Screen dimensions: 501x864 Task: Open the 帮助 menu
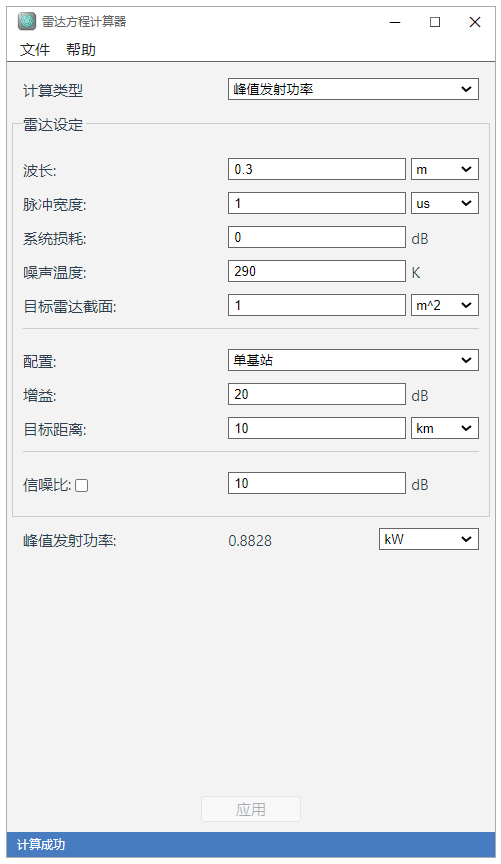coord(81,50)
